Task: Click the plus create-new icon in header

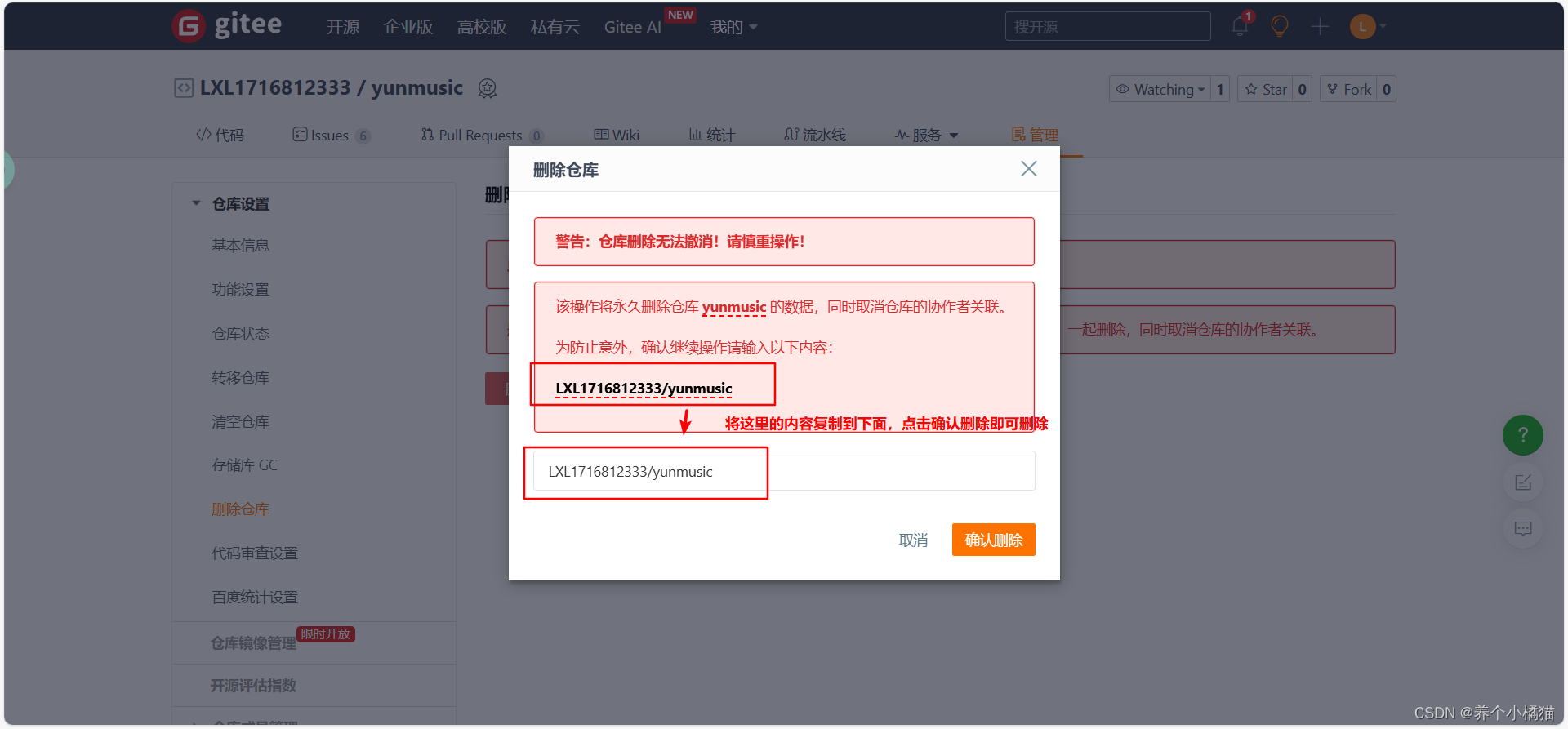Action: point(1320,26)
